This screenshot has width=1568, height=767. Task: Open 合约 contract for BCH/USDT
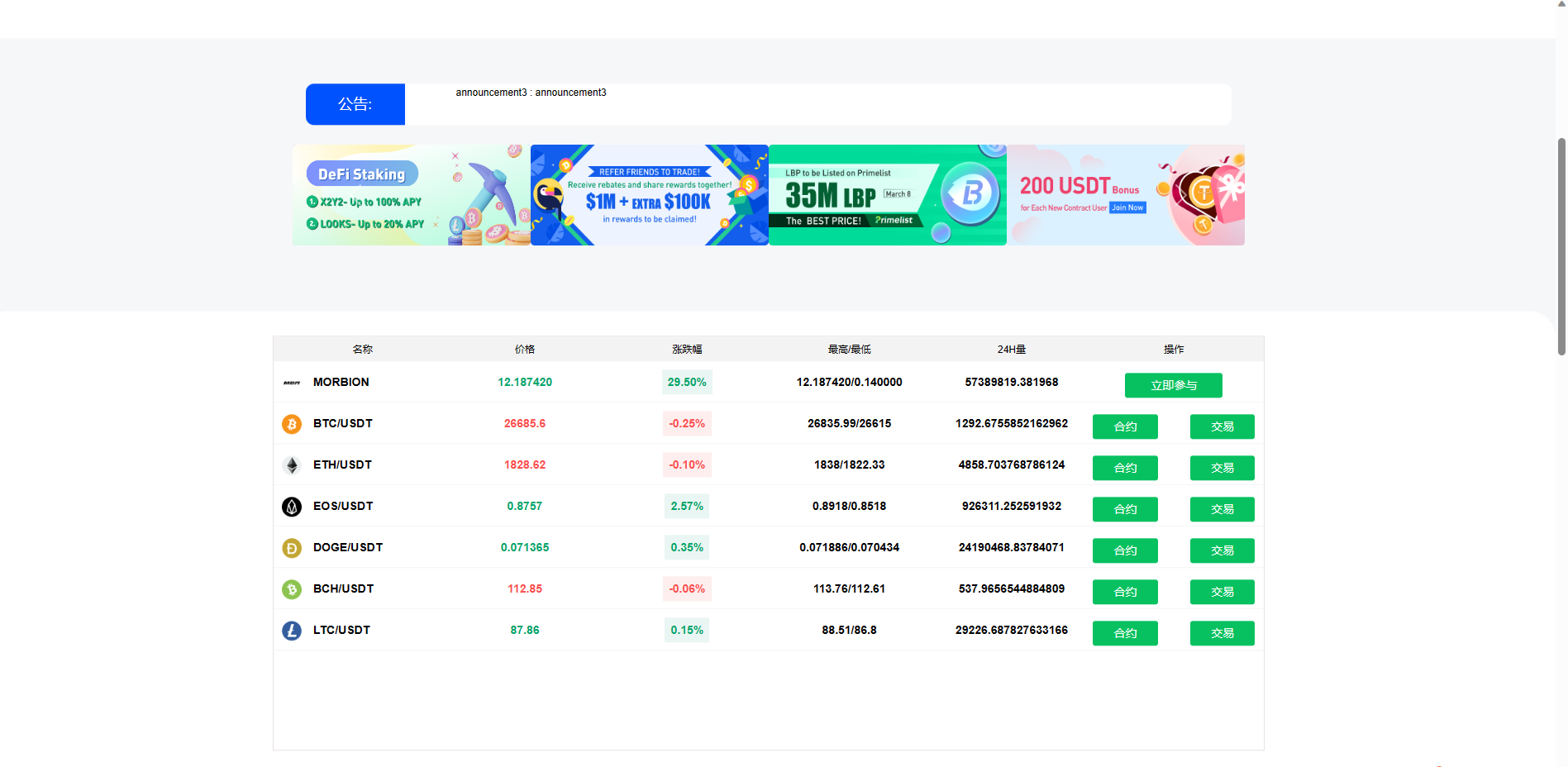[1125, 592]
